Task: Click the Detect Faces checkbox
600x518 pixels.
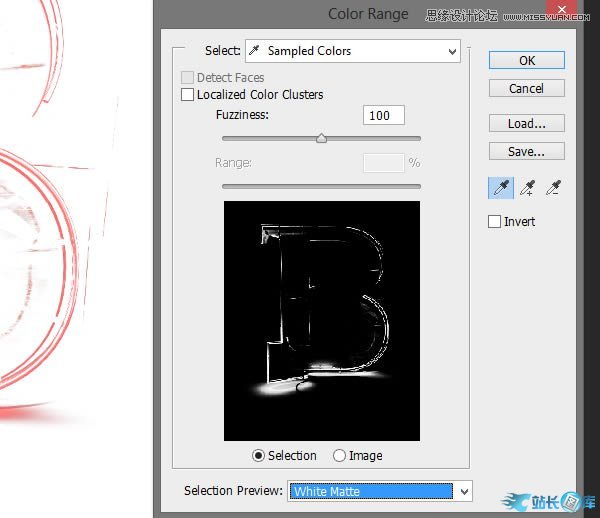Action: point(187,78)
